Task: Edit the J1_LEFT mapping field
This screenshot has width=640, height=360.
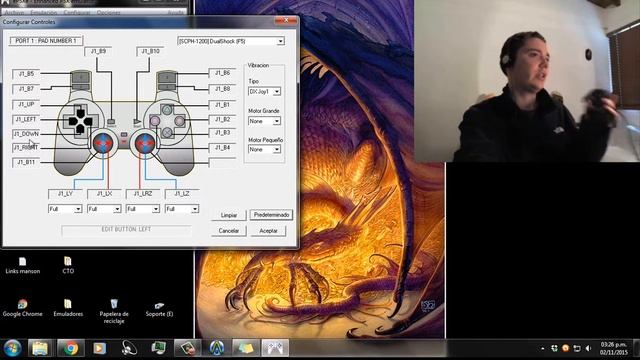Action: 26,119
